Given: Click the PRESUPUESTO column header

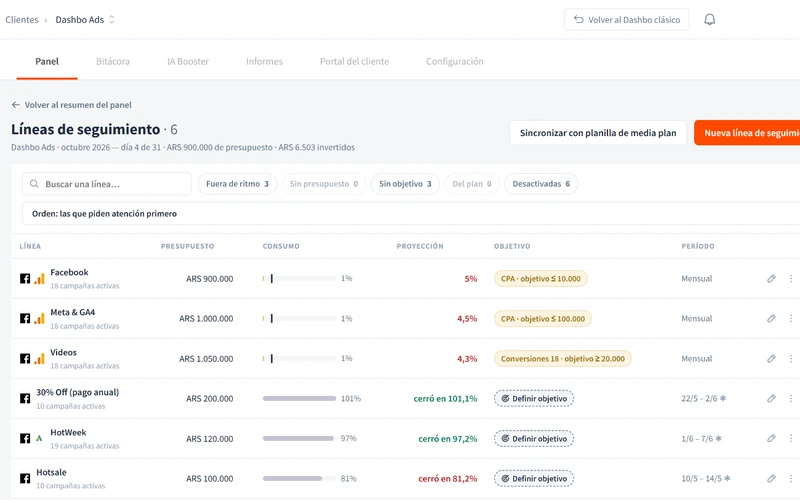Looking at the screenshot, I should pos(187,246).
